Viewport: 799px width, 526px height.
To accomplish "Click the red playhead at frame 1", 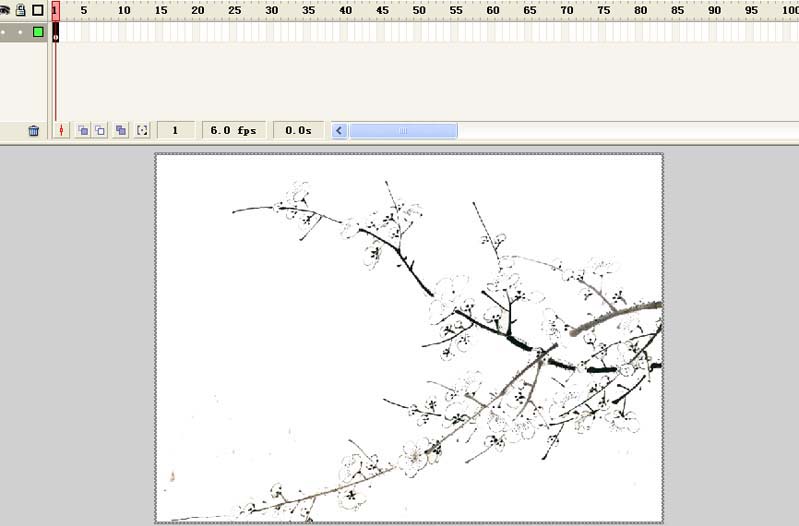I will 56,10.
